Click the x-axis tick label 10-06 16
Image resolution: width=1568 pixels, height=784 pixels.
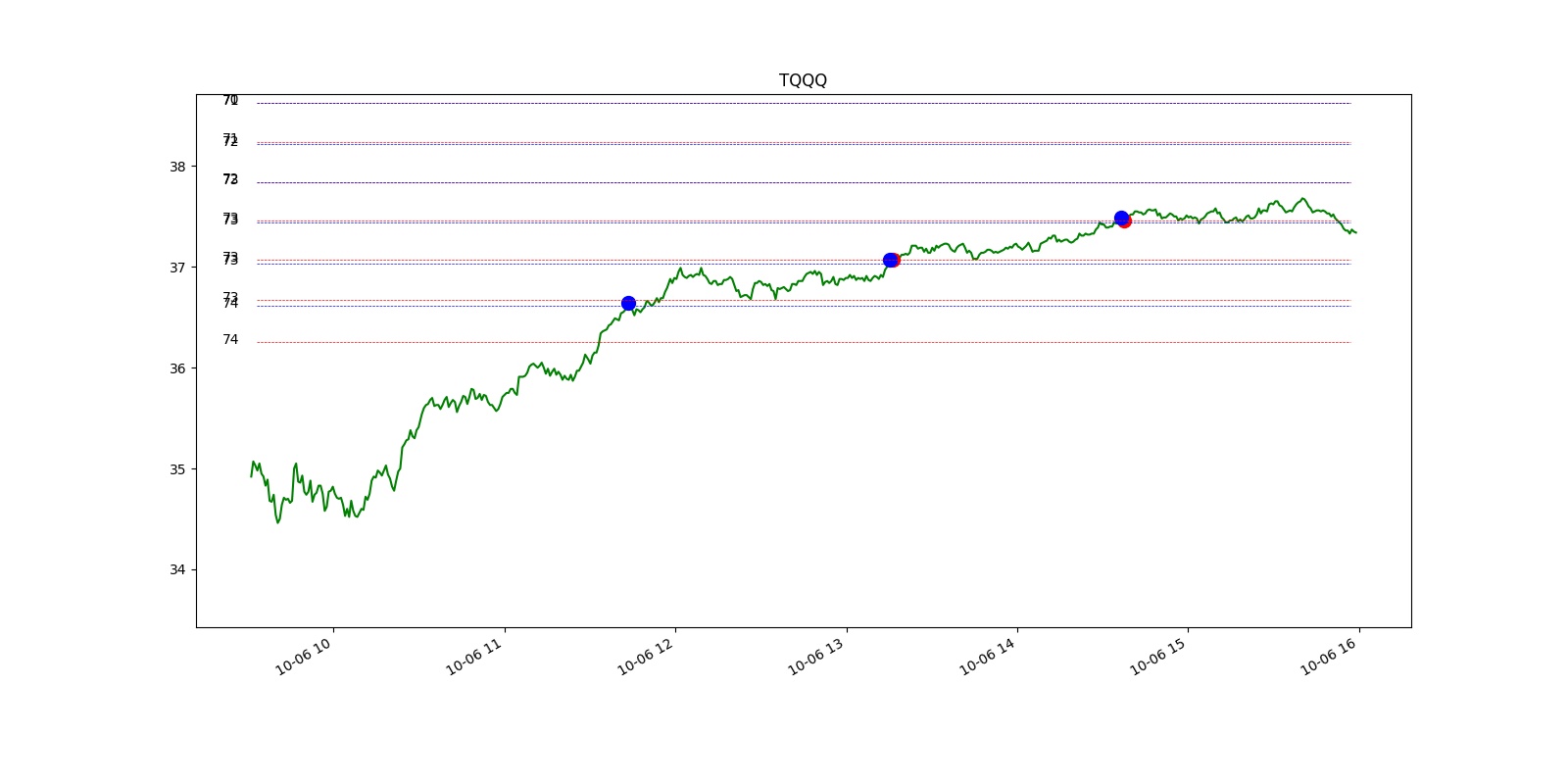(x=1330, y=656)
